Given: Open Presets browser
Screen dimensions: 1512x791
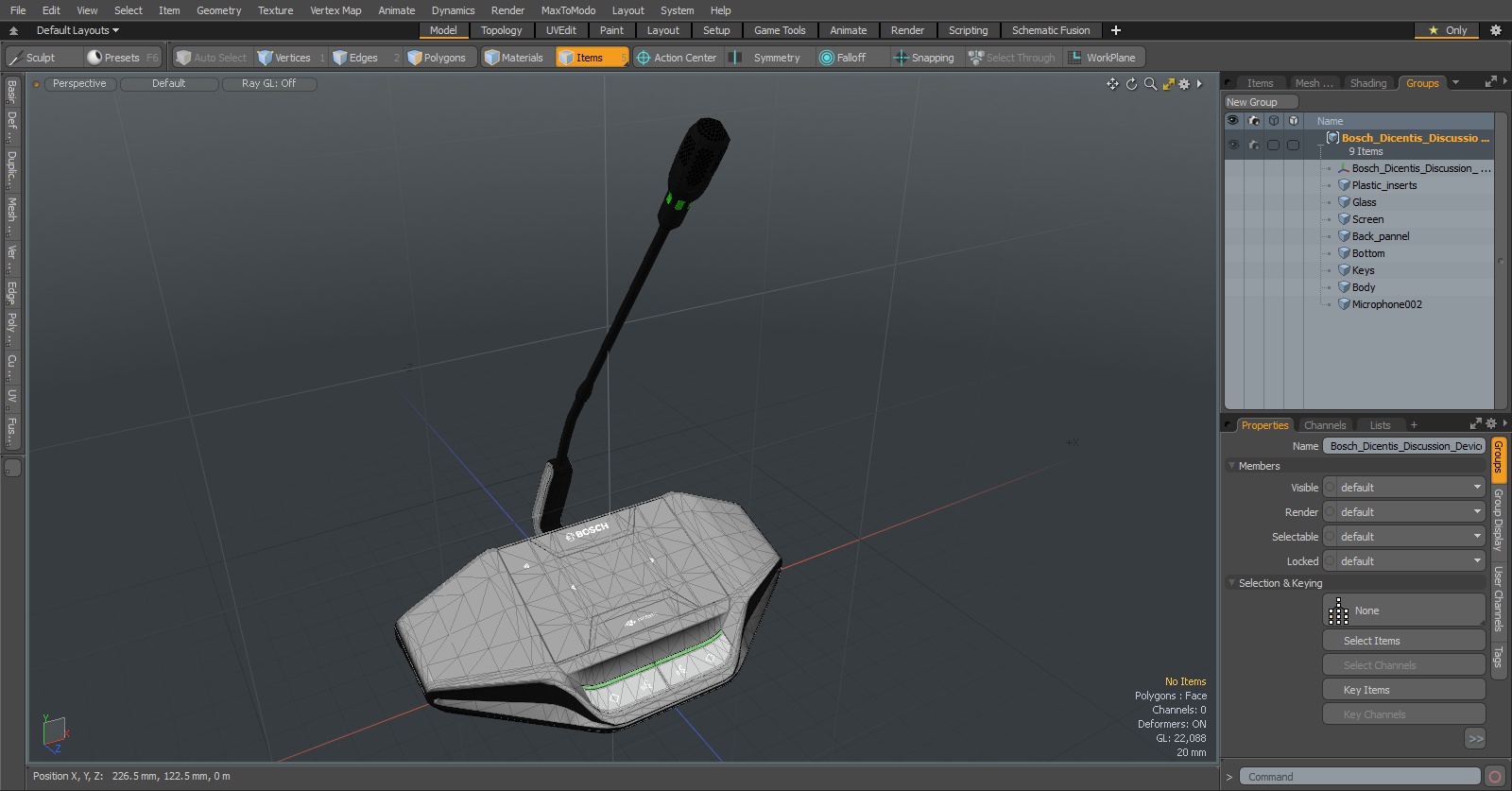Looking at the screenshot, I should 123,58.
